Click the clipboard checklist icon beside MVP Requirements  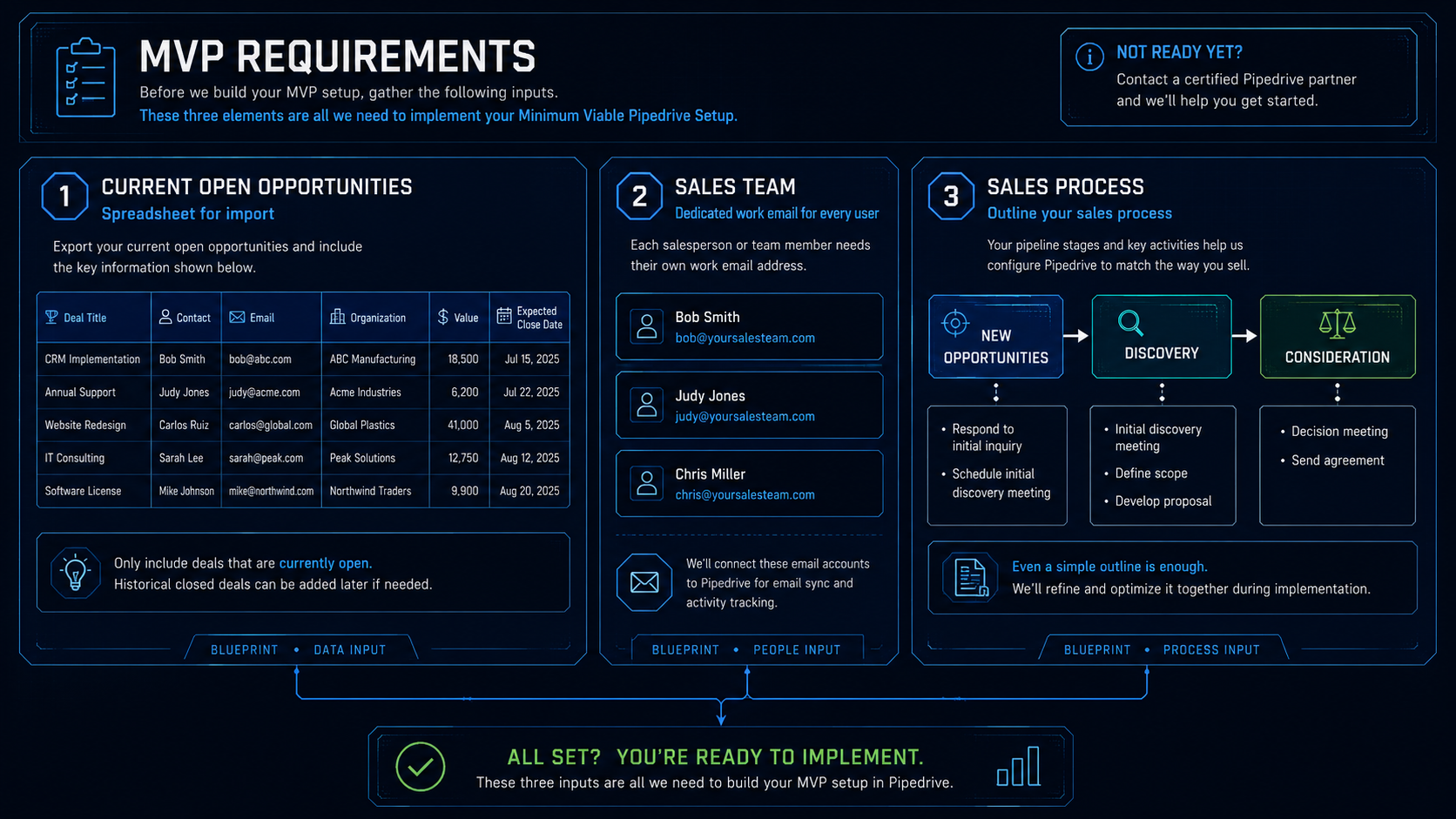tap(85, 77)
